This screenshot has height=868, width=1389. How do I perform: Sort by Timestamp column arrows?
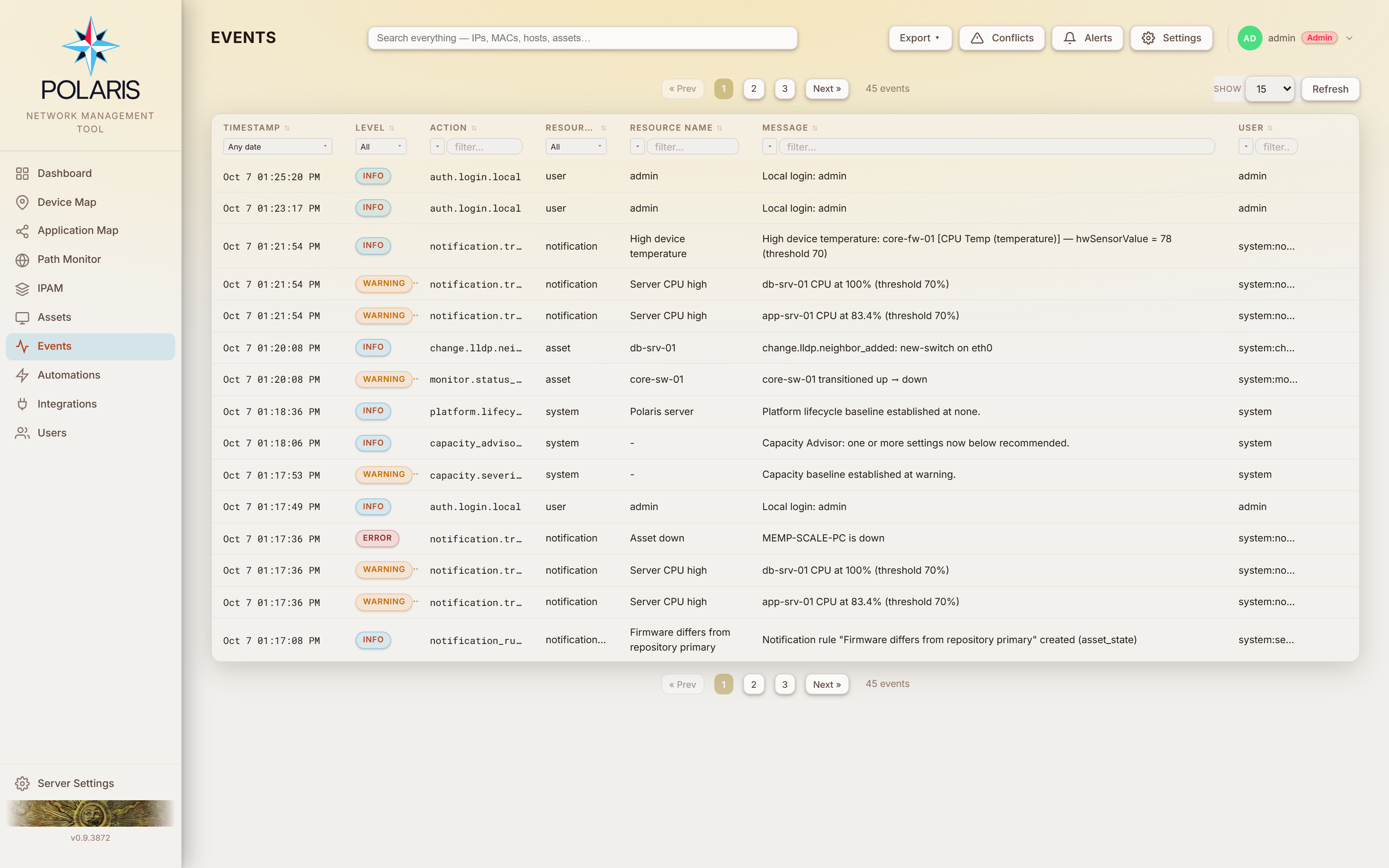[287, 128]
